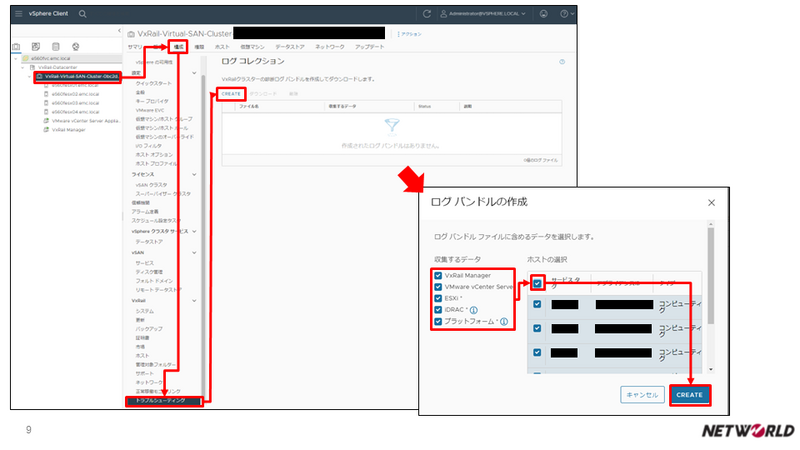The width and height of the screenshot is (800, 450).
Task: Refresh the vSphere Client view
Action: click(427, 14)
